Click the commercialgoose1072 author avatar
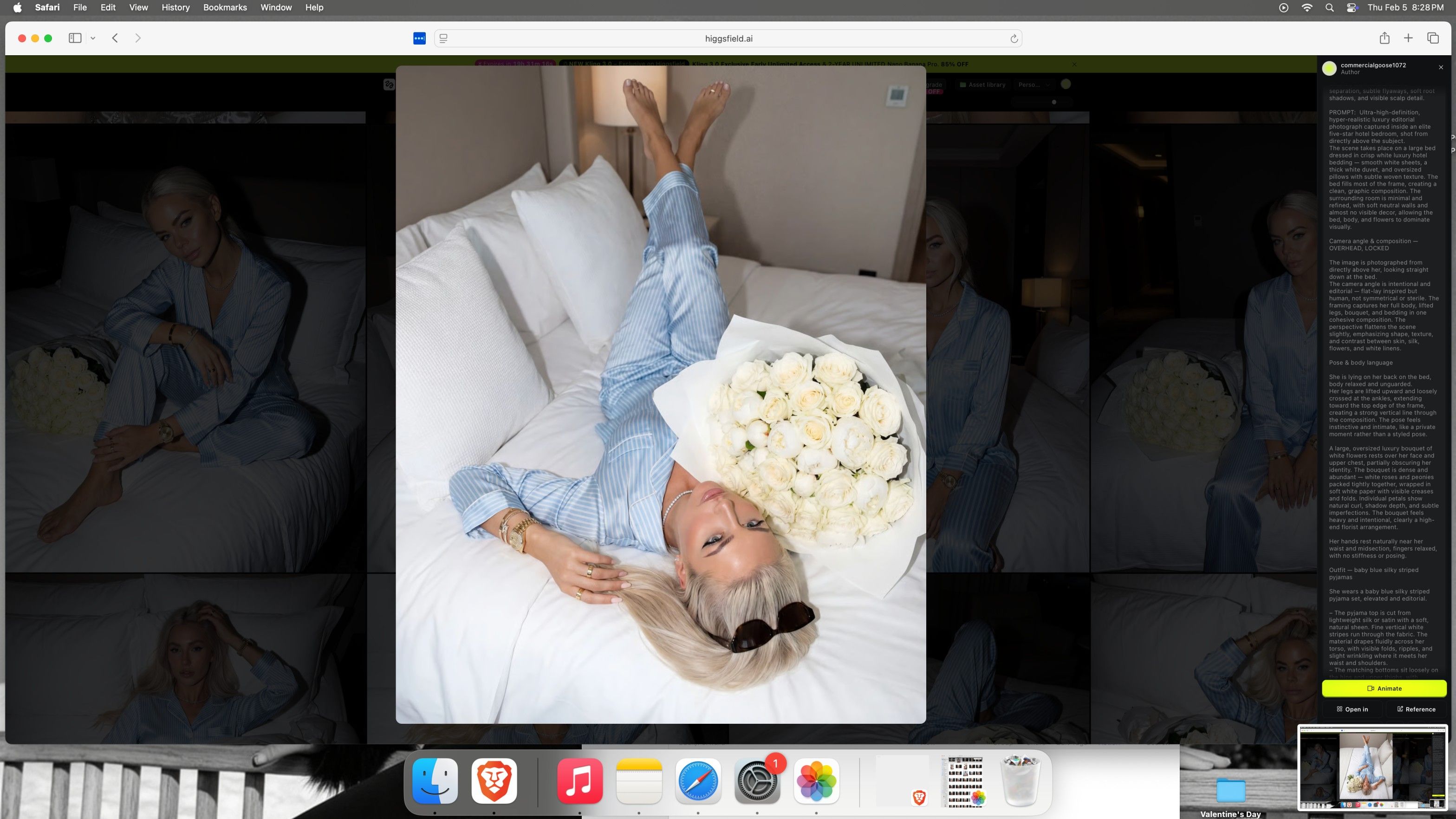 click(1329, 68)
